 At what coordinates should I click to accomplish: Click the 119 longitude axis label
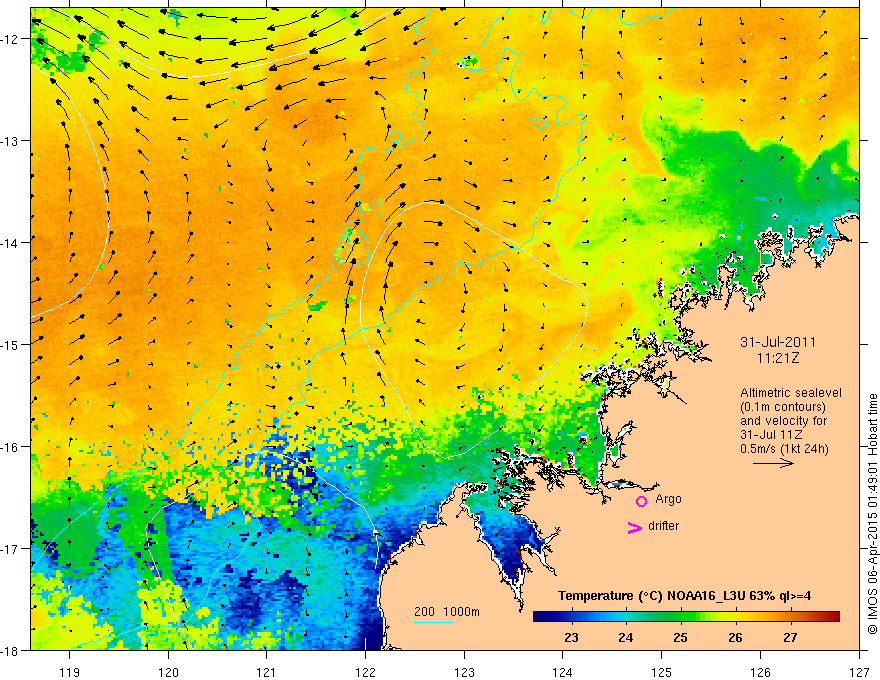tap(70, 672)
